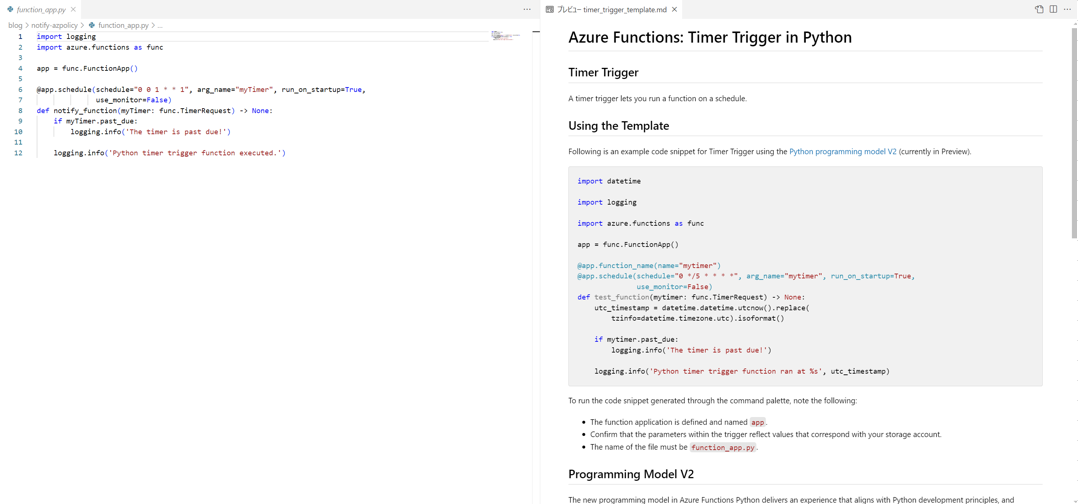Click 'Python timer trigger function ran at %s' string
Screen dimensions: 1078x504
(736, 371)
